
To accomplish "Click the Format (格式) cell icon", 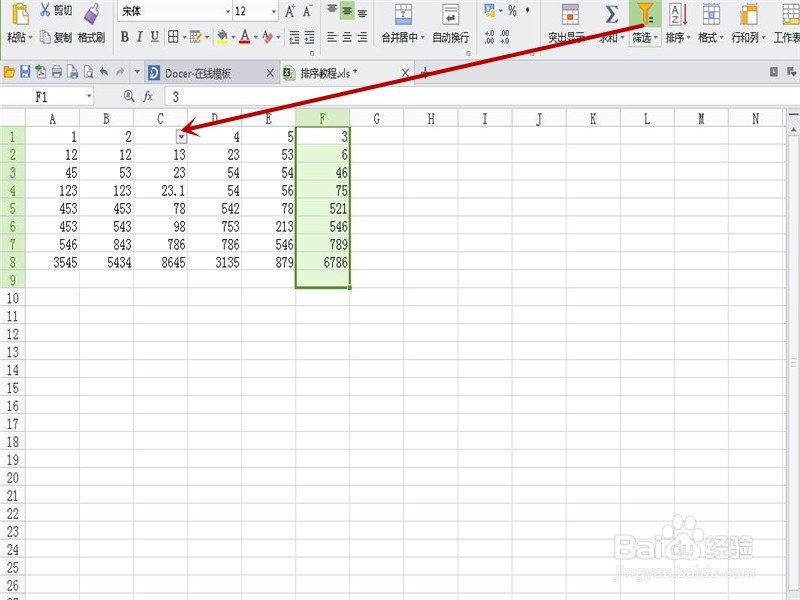I will click(711, 14).
